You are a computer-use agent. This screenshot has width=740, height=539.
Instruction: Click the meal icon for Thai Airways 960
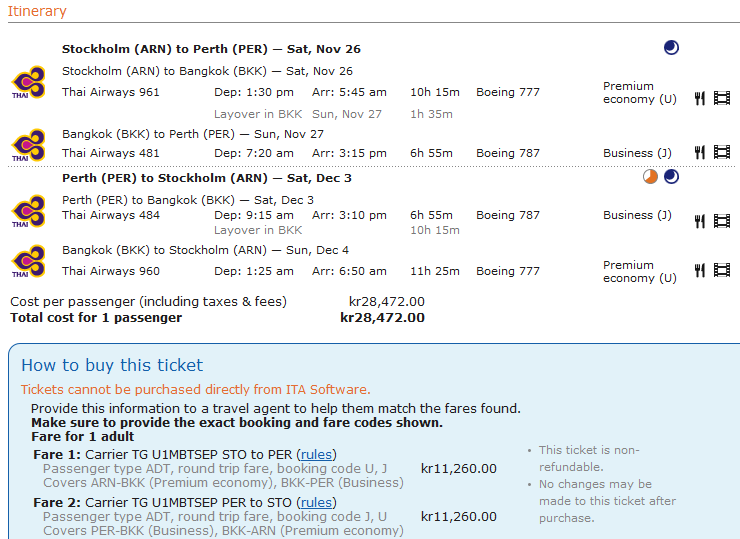point(700,270)
